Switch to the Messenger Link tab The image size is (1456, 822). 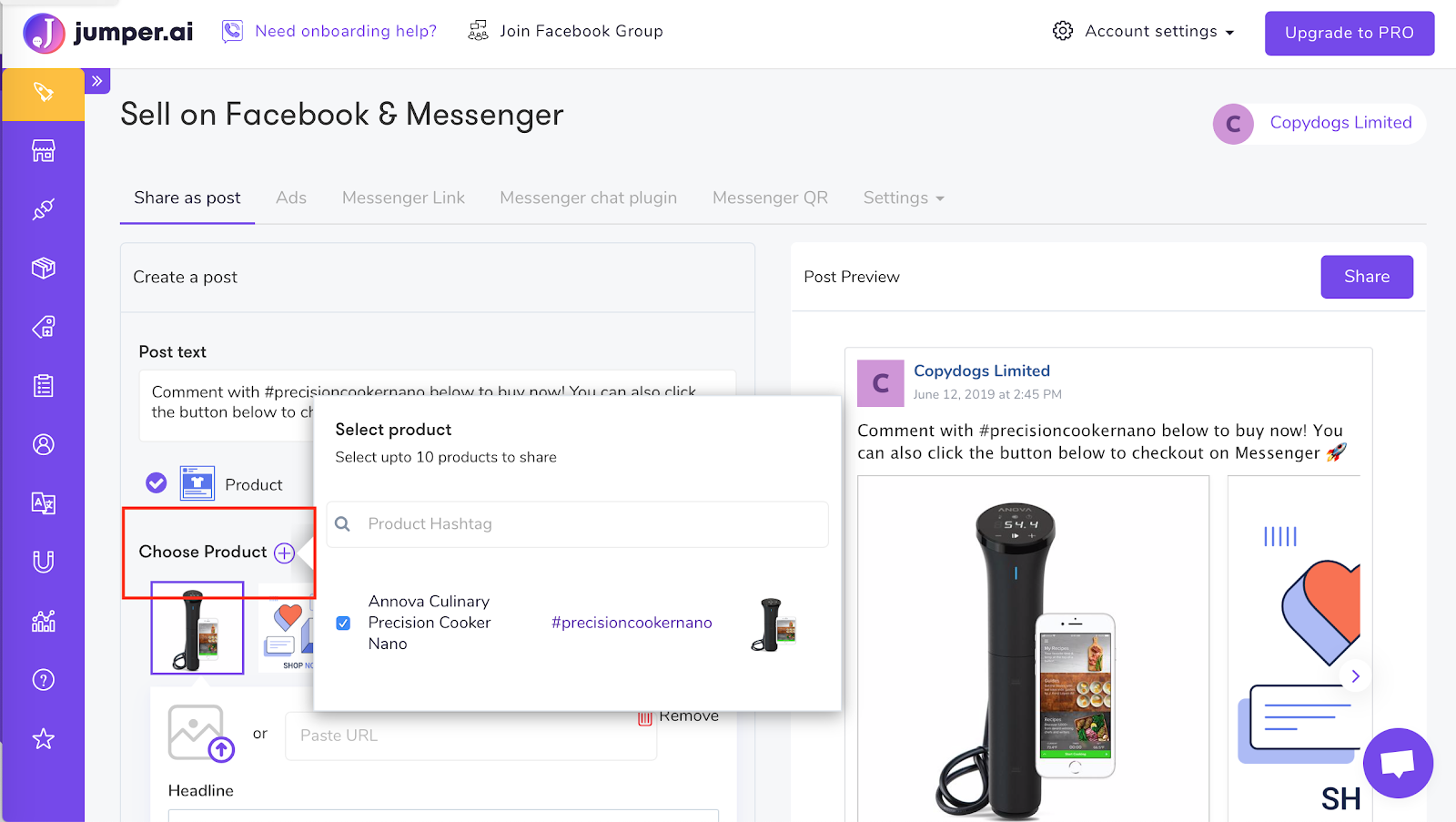pos(403,198)
